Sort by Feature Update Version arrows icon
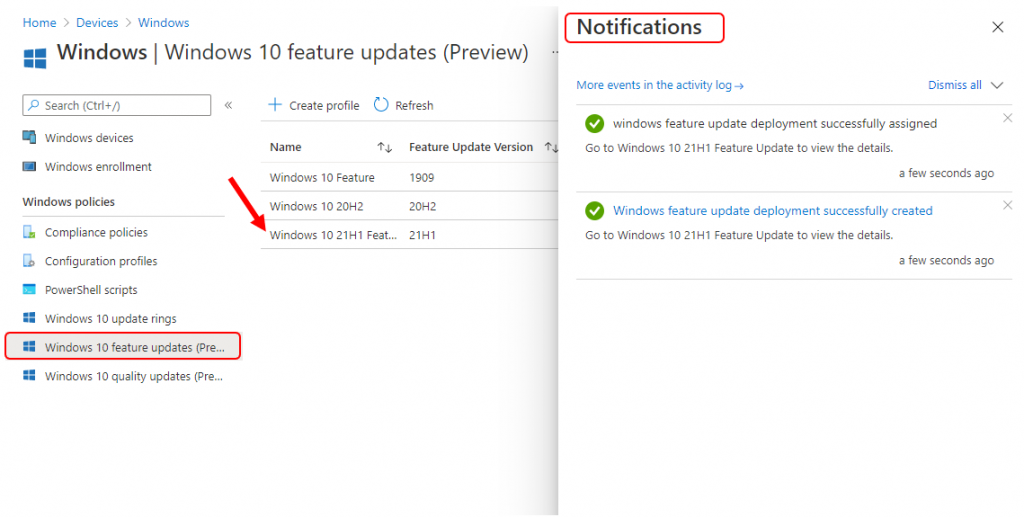 (x=551, y=148)
